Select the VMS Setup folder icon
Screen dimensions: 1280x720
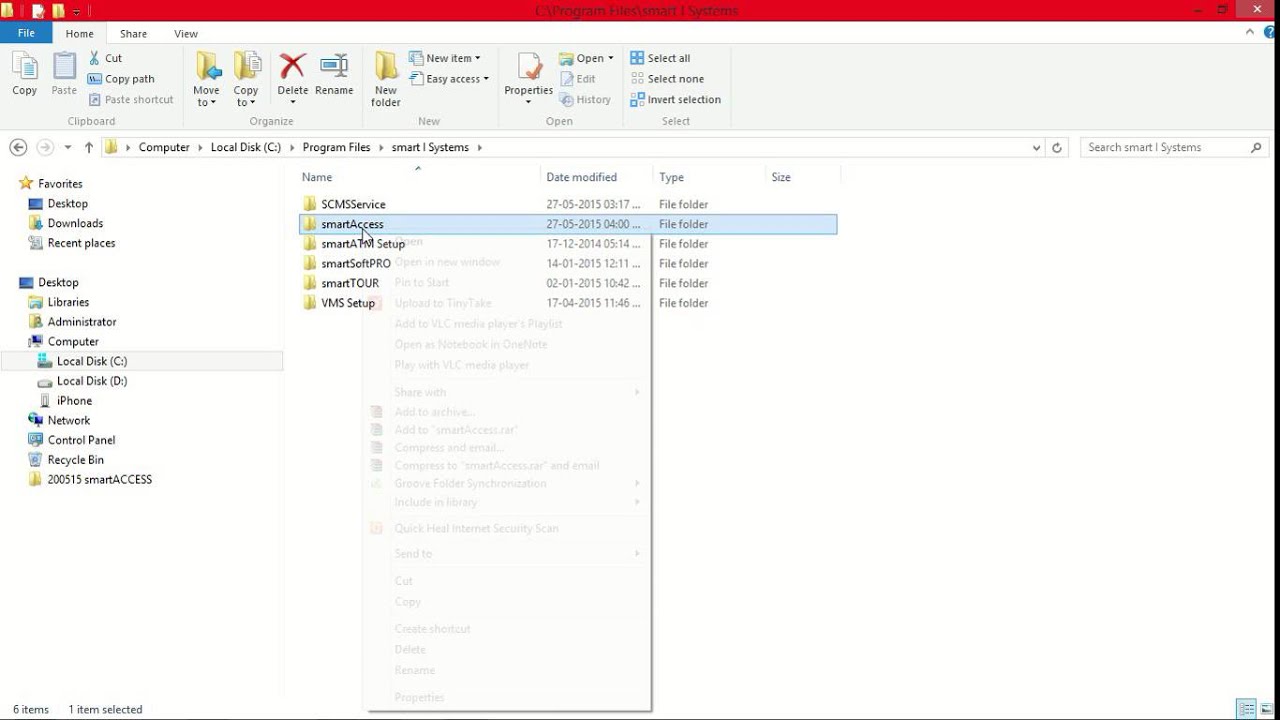pyautogui.click(x=310, y=303)
